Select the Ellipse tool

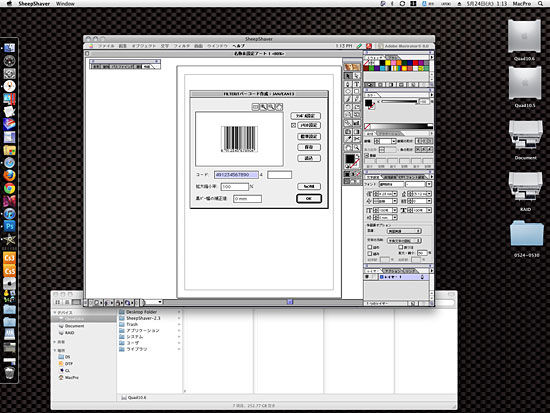pos(348,92)
